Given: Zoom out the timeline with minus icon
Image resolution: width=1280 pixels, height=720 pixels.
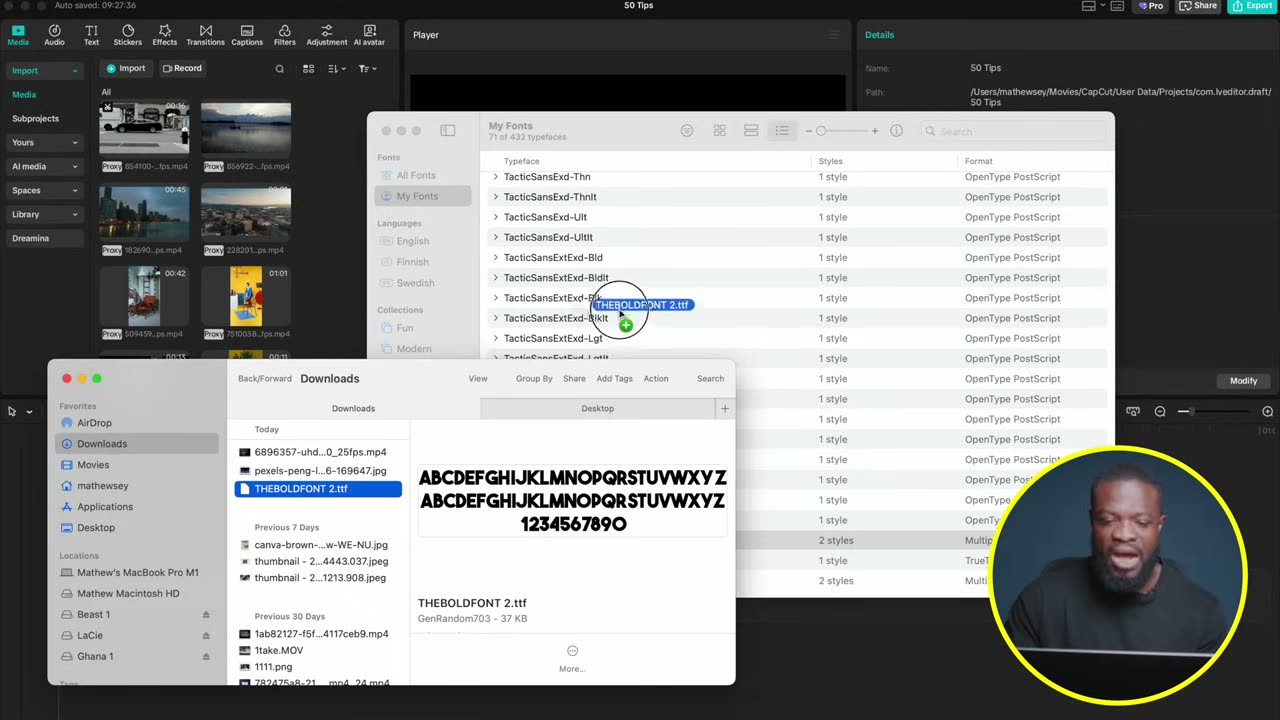Looking at the screenshot, I should point(1160,412).
